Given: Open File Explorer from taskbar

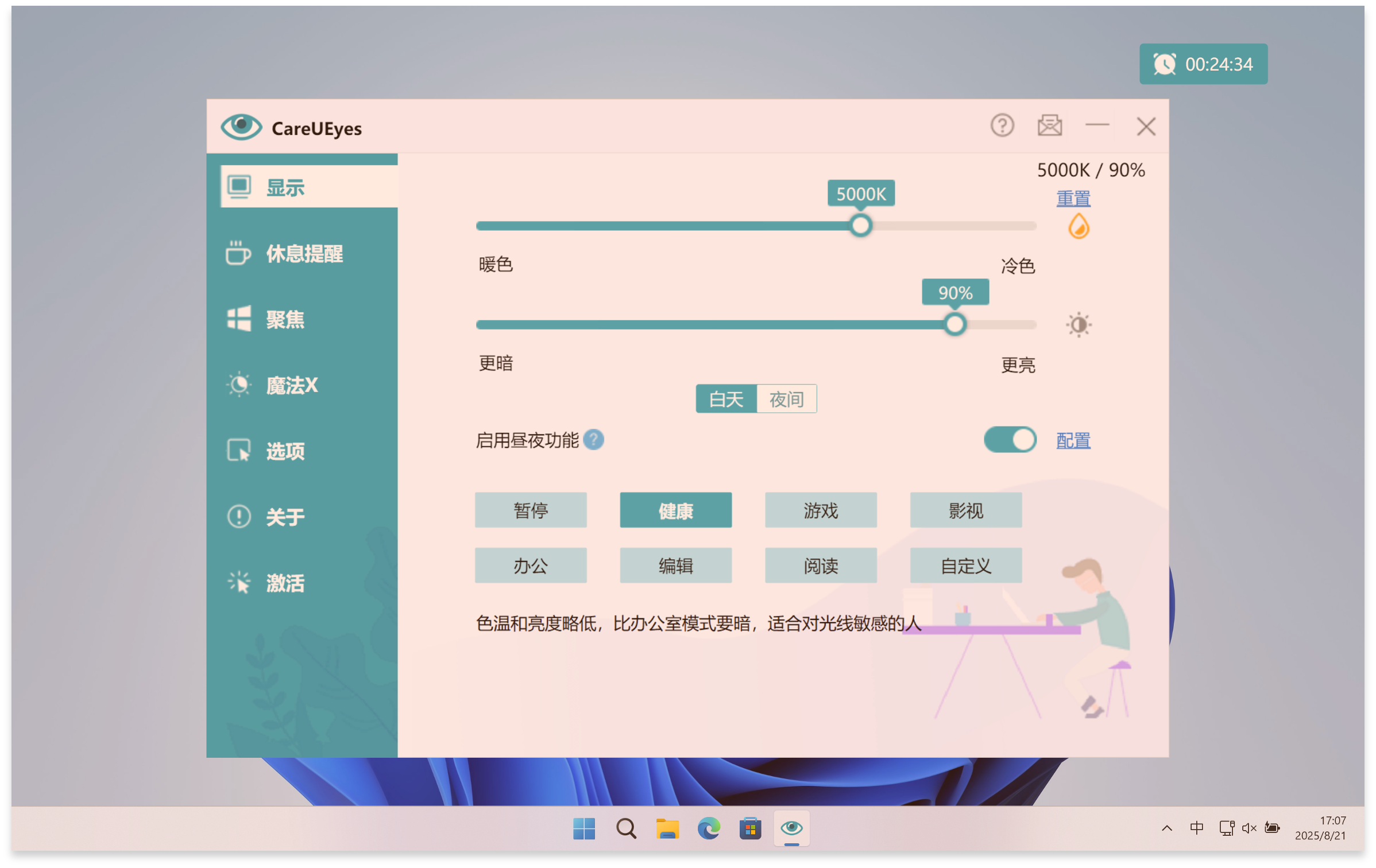Looking at the screenshot, I should [667, 828].
